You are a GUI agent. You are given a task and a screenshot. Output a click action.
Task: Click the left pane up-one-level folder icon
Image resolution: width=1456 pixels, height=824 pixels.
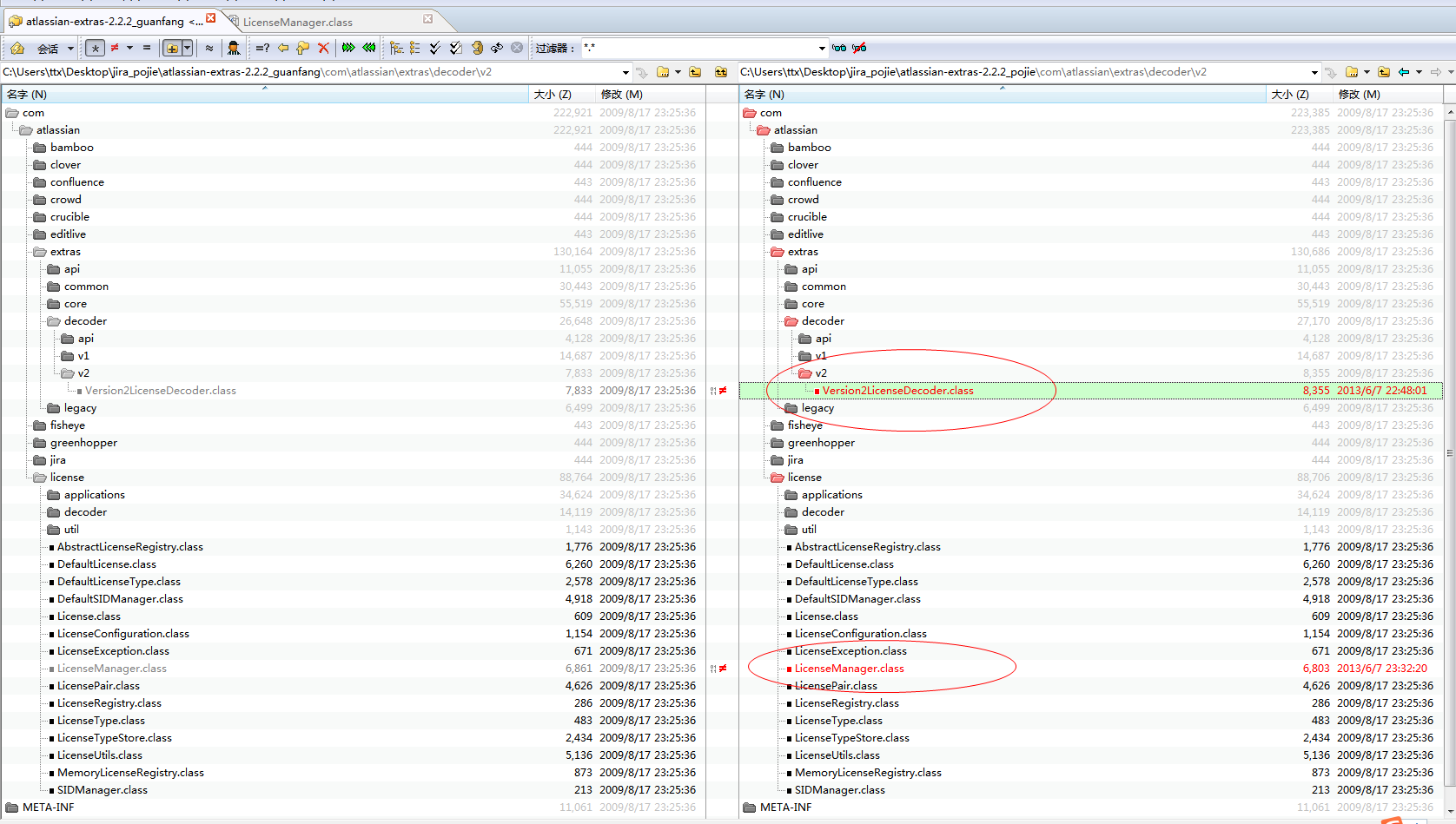[x=695, y=72]
